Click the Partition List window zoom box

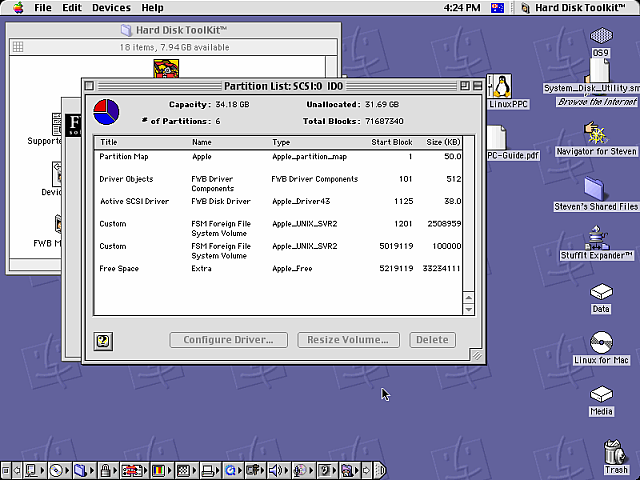[464, 86]
